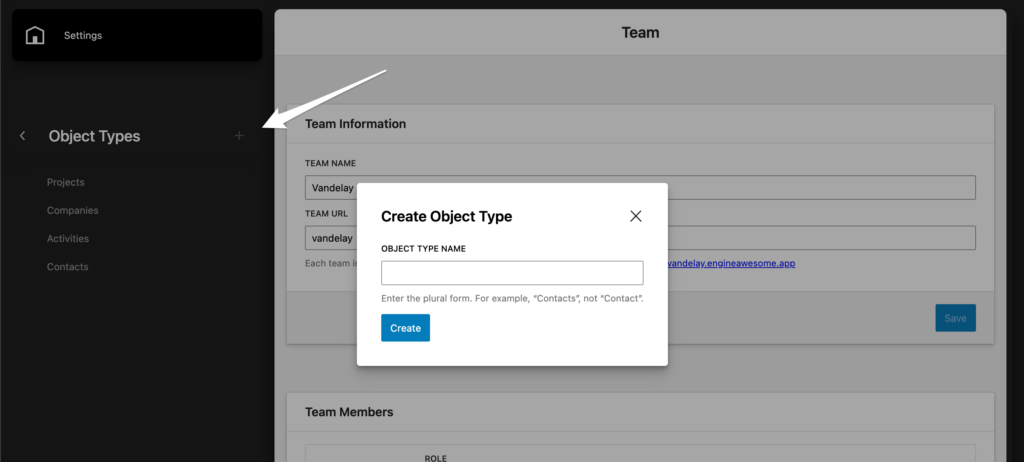Go back using sidebar chevron arrow

[23, 136]
